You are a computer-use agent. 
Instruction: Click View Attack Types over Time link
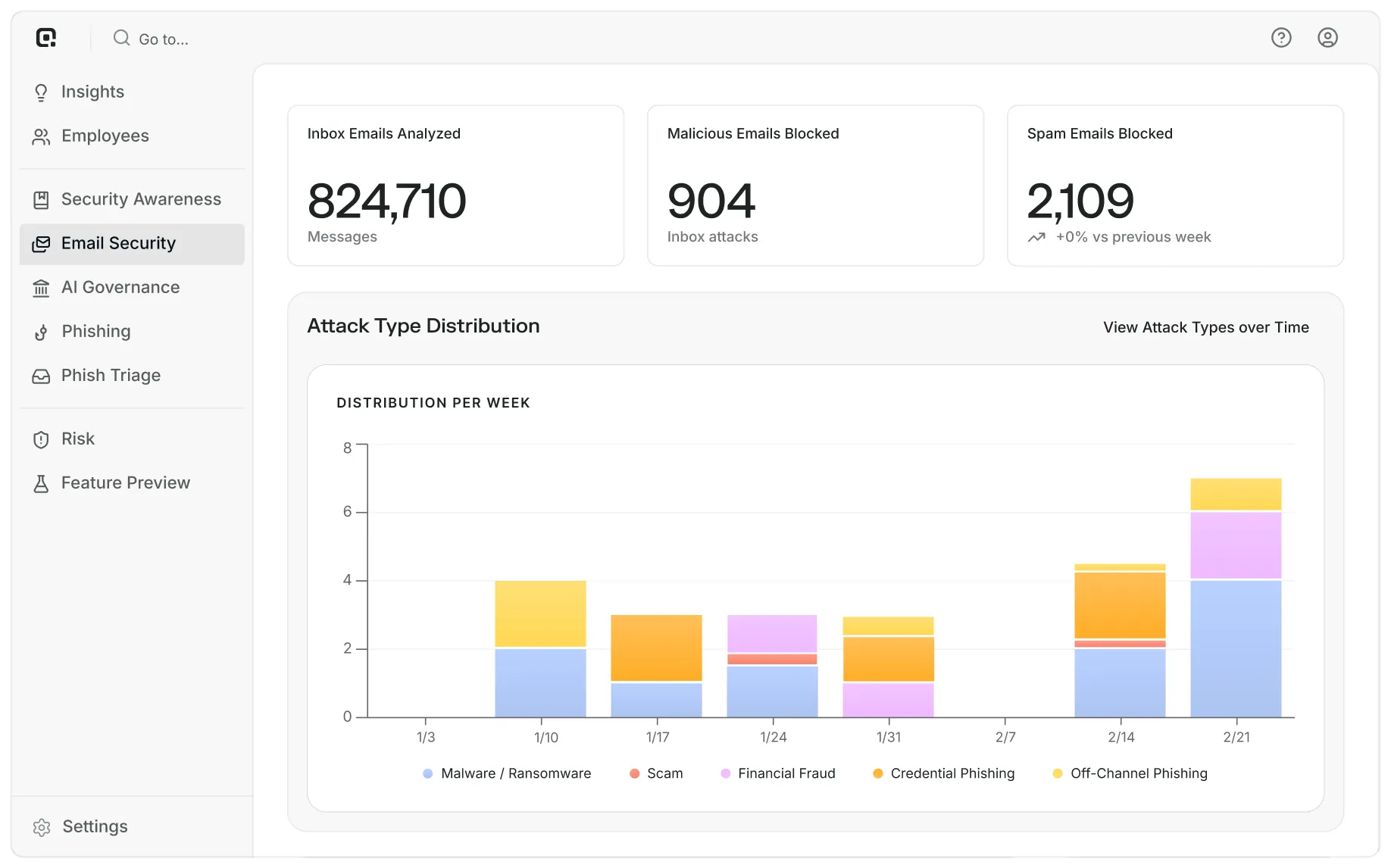pos(1206,327)
